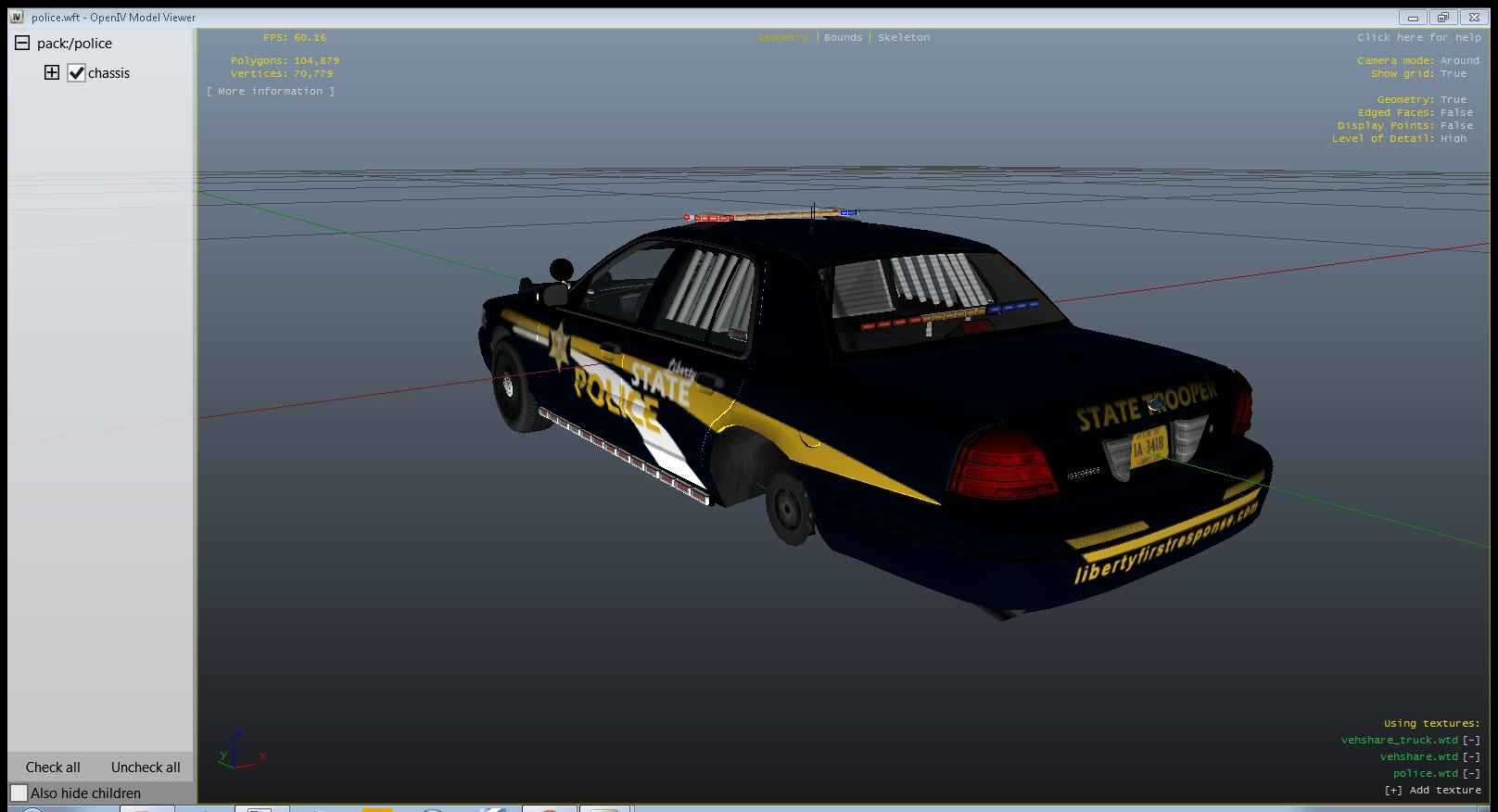
Task: Expand the chassis tree node
Action: click(x=52, y=72)
